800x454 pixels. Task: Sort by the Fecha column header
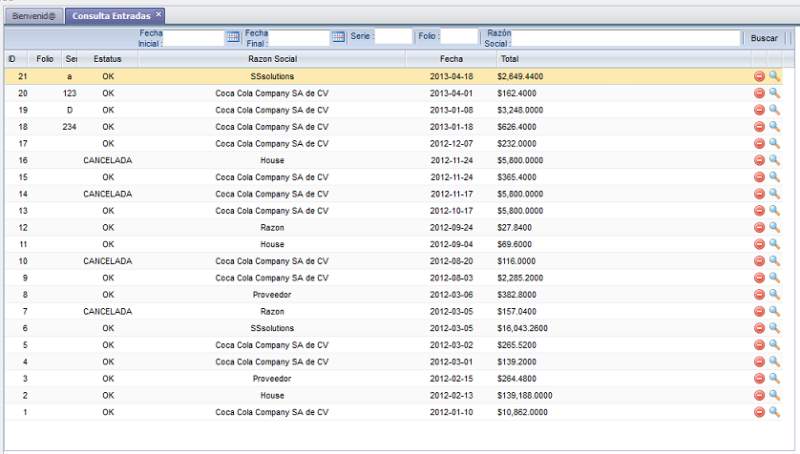[x=451, y=59]
